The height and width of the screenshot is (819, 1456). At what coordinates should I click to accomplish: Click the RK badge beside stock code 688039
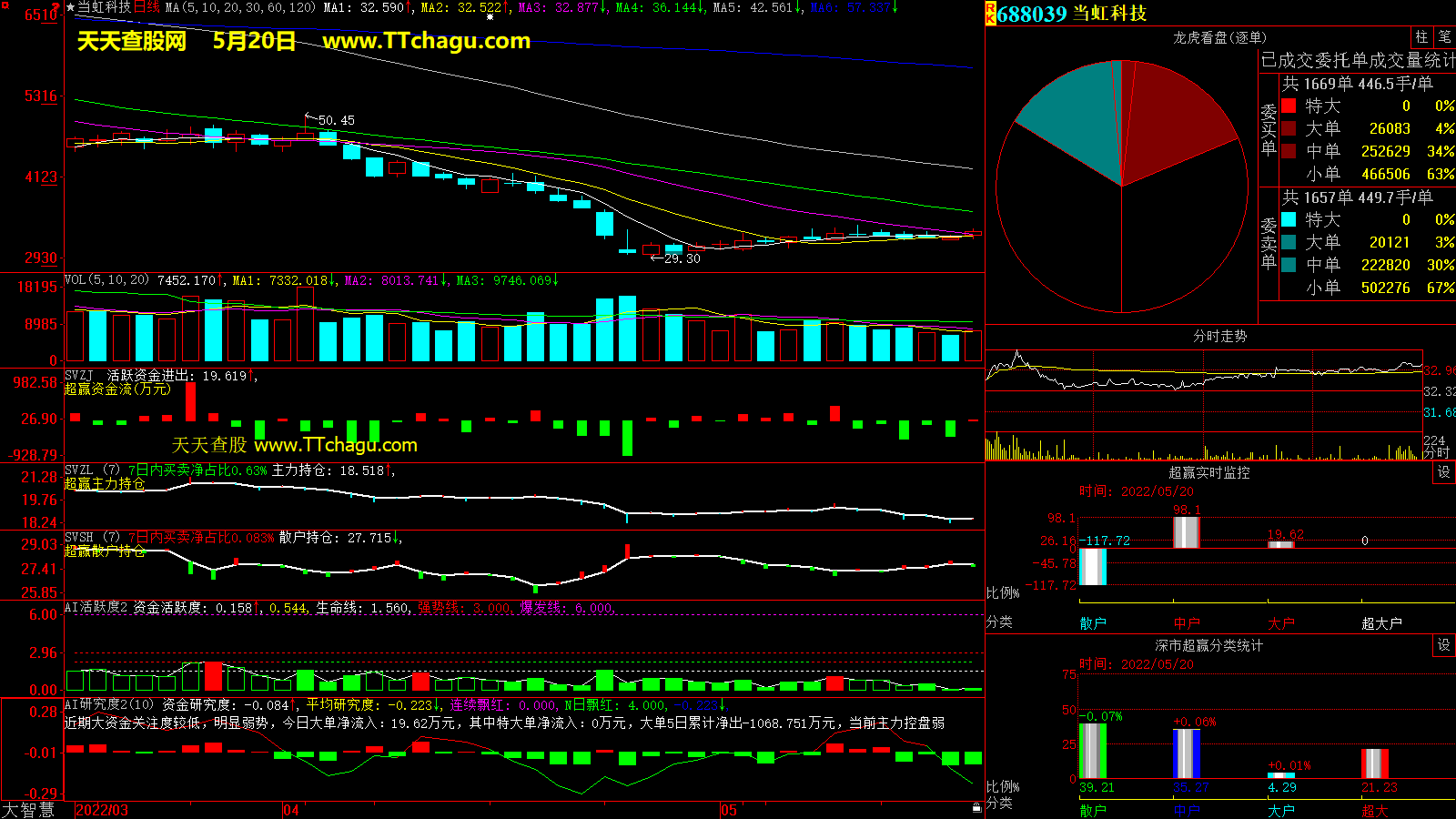(990, 14)
